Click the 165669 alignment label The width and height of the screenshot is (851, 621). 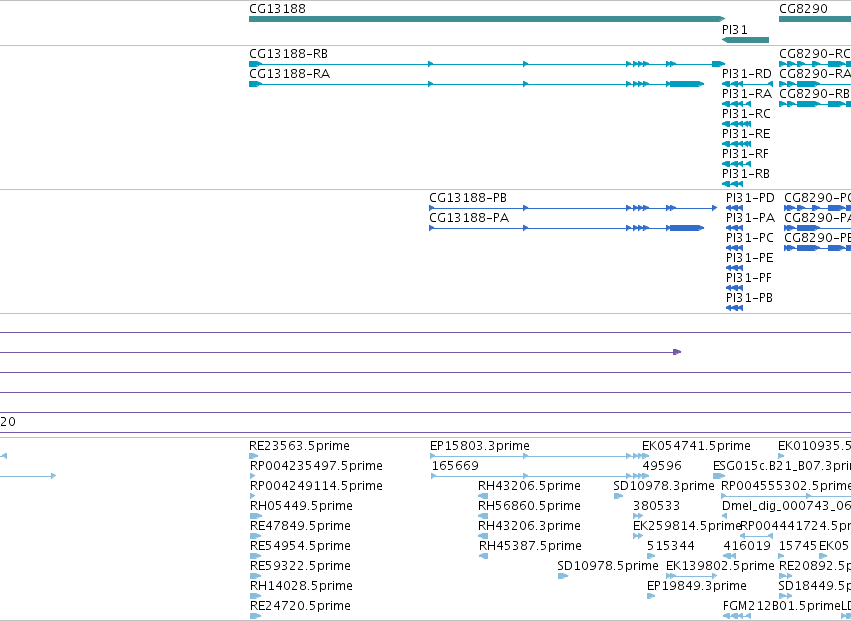point(455,466)
